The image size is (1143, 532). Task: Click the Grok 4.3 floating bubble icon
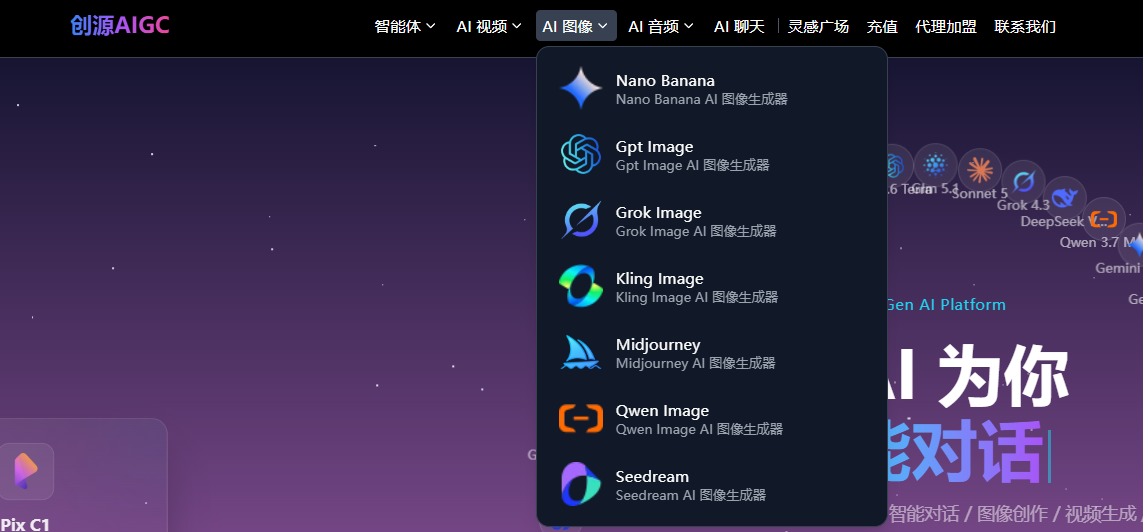pyautogui.click(x=1023, y=181)
